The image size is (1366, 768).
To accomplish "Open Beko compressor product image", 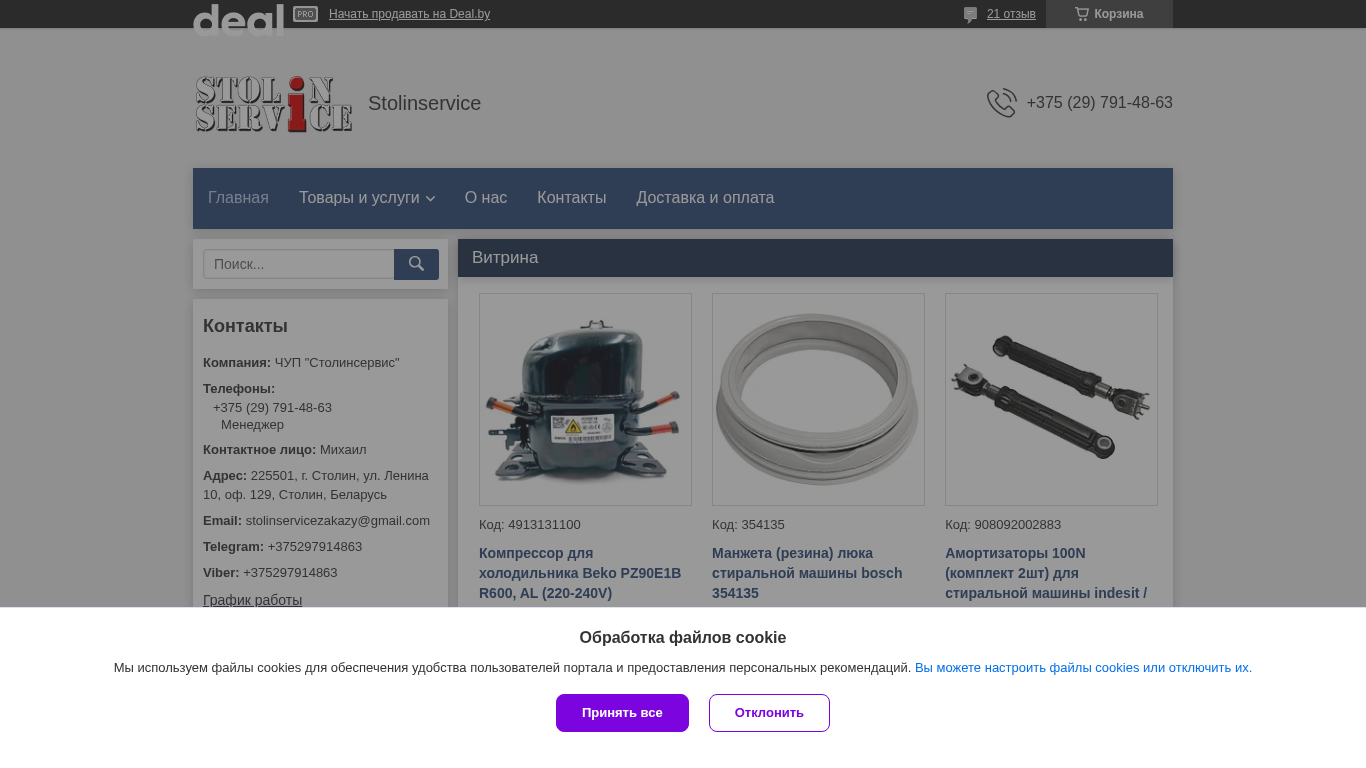I will [x=585, y=399].
